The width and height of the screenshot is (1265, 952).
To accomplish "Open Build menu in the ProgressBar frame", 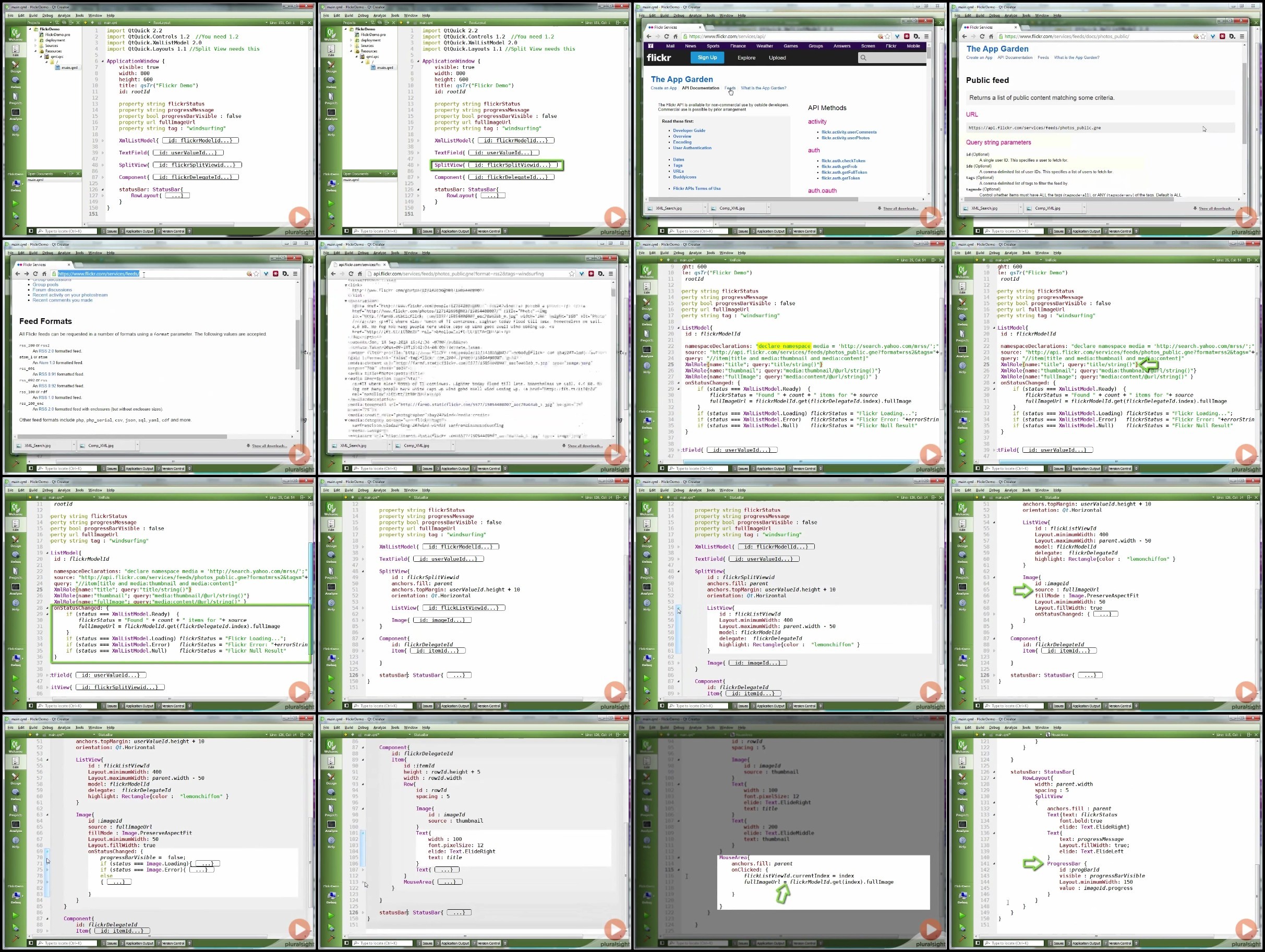I will (980, 727).
